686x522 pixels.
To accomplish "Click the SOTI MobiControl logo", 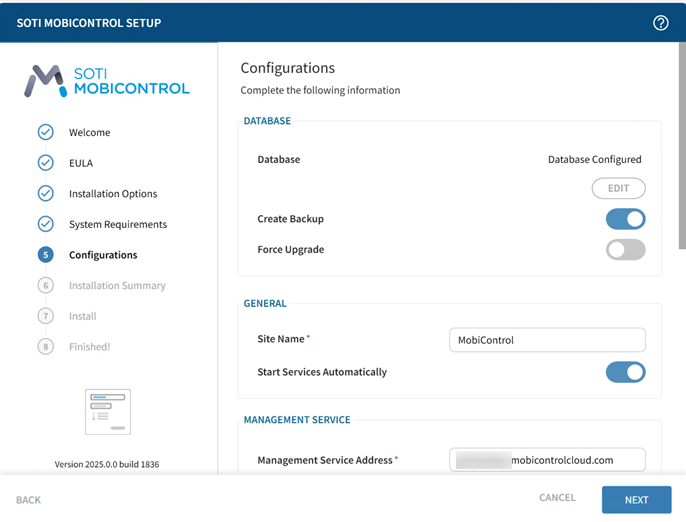I will pyautogui.click(x=107, y=81).
